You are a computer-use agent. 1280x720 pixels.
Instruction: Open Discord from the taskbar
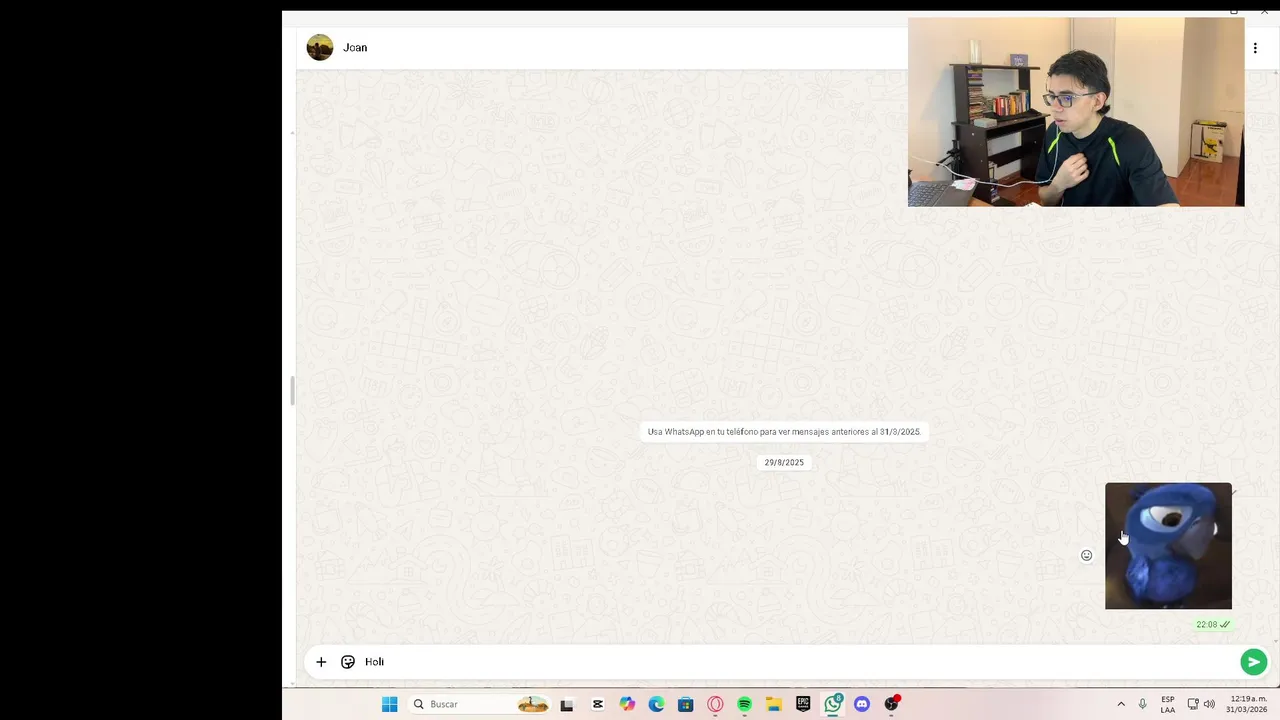[862, 704]
